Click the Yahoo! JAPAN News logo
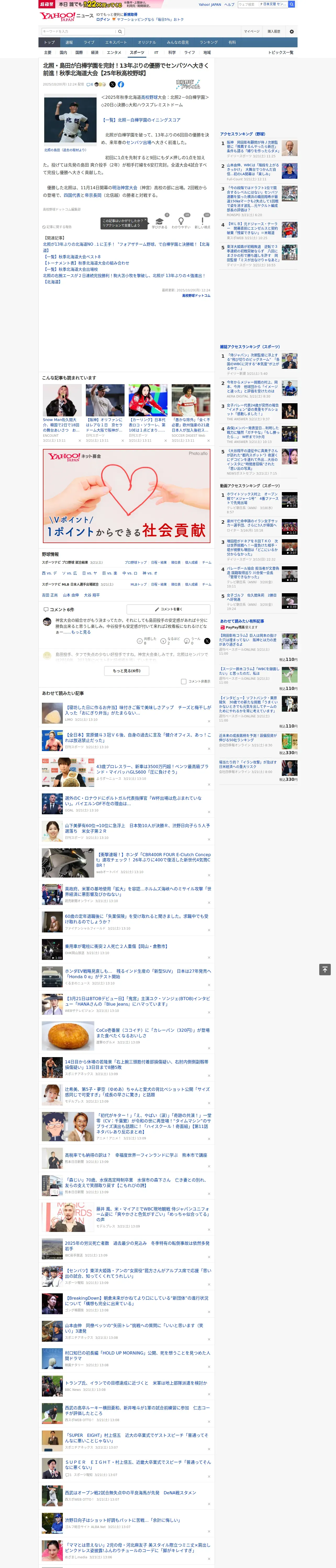 [x=67, y=16]
